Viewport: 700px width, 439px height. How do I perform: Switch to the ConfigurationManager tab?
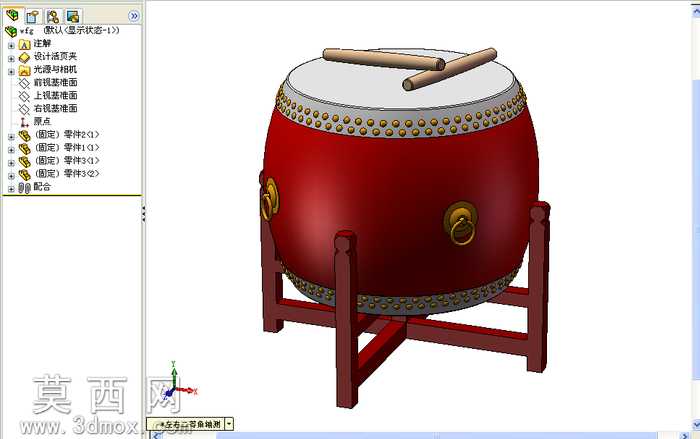(53, 17)
